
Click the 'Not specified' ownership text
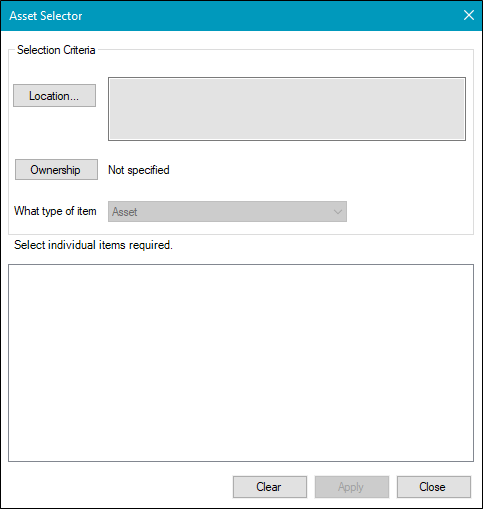coord(139,170)
